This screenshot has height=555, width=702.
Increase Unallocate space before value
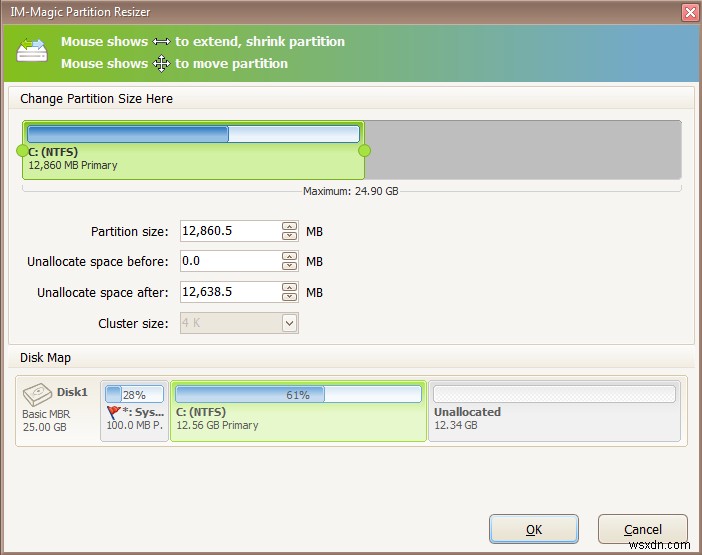[290, 256]
